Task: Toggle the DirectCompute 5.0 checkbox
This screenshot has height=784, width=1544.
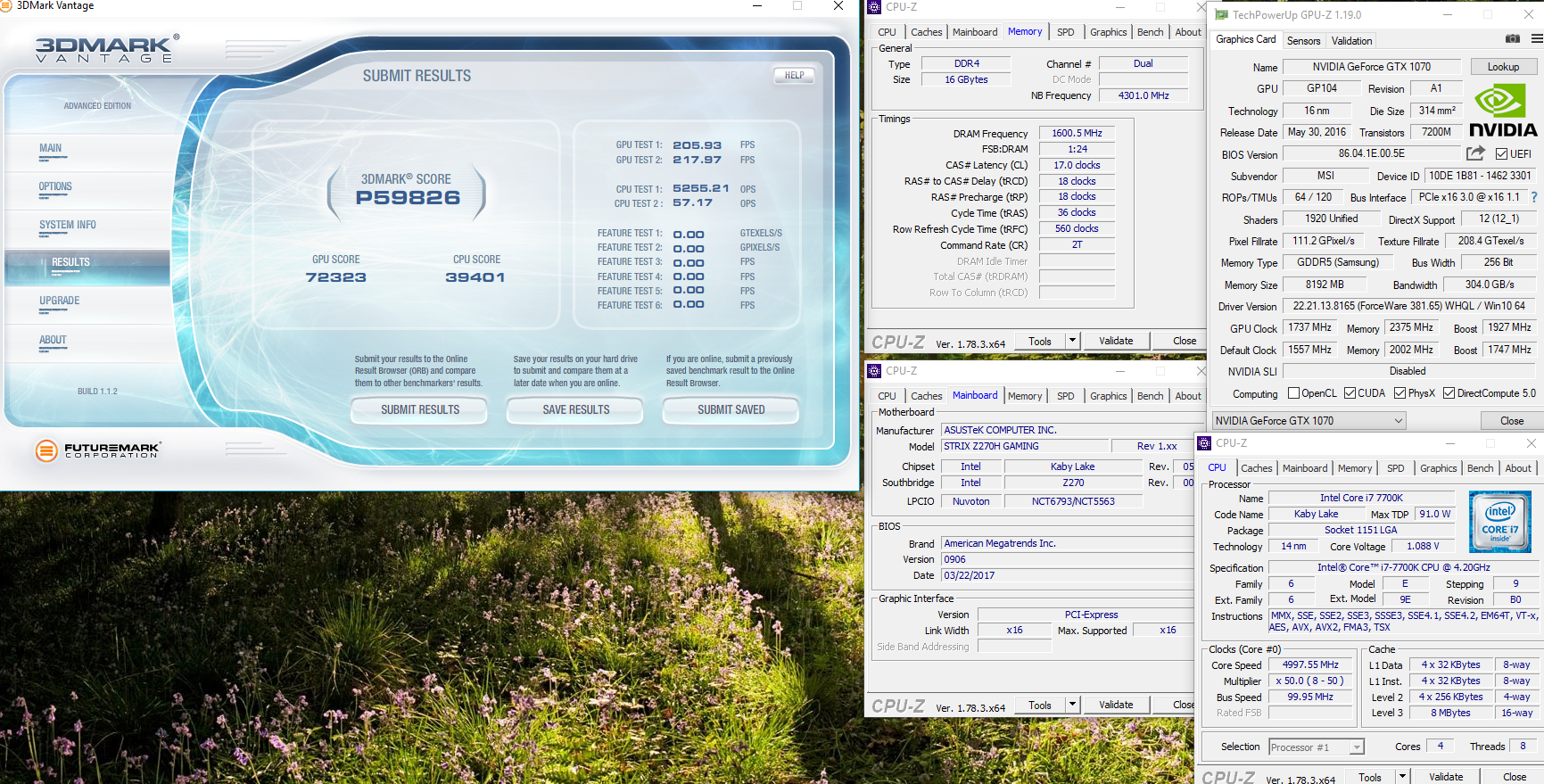Action: point(1449,393)
